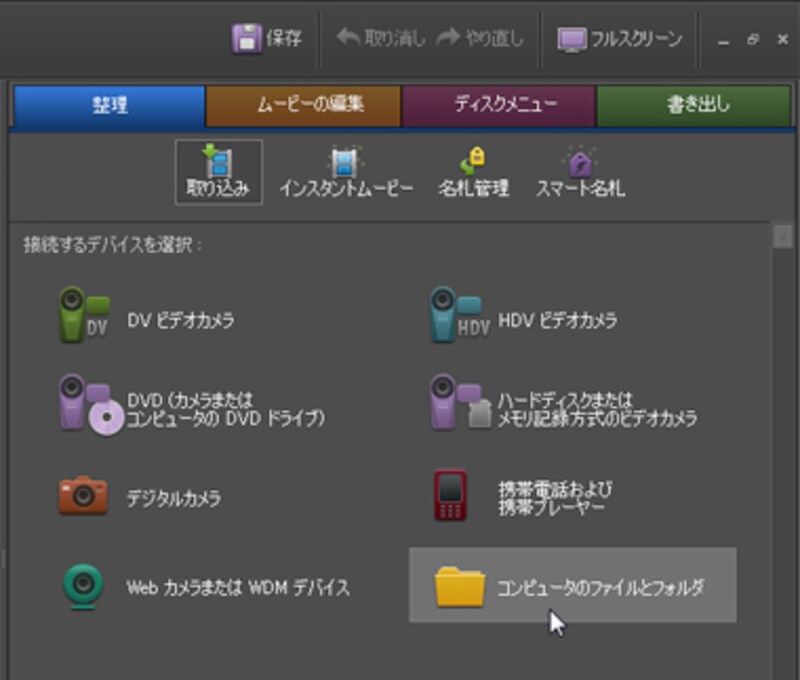
Task: Select the ディスクメニュー tab
Action: [x=499, y=105]
